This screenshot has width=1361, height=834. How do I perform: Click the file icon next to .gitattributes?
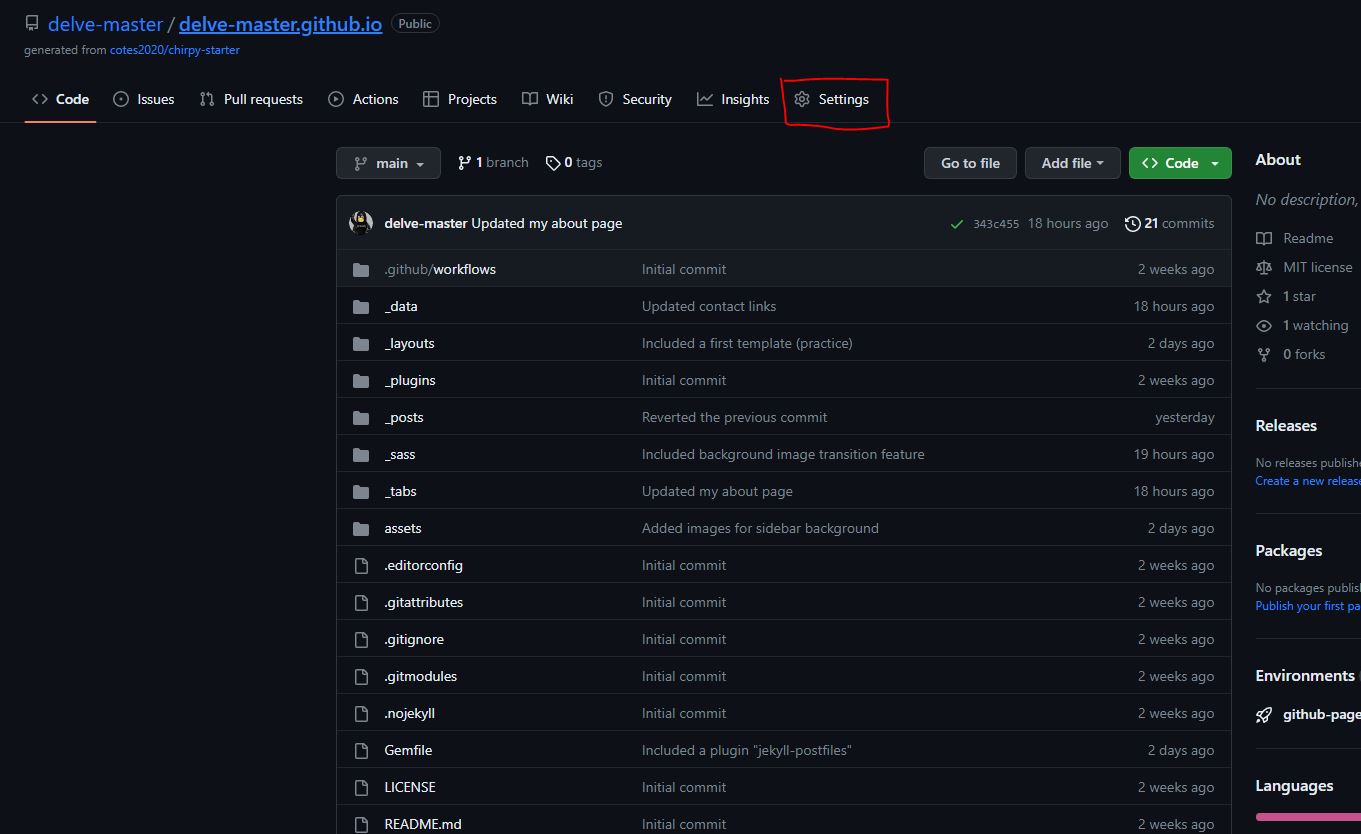[x=361, y=602]
